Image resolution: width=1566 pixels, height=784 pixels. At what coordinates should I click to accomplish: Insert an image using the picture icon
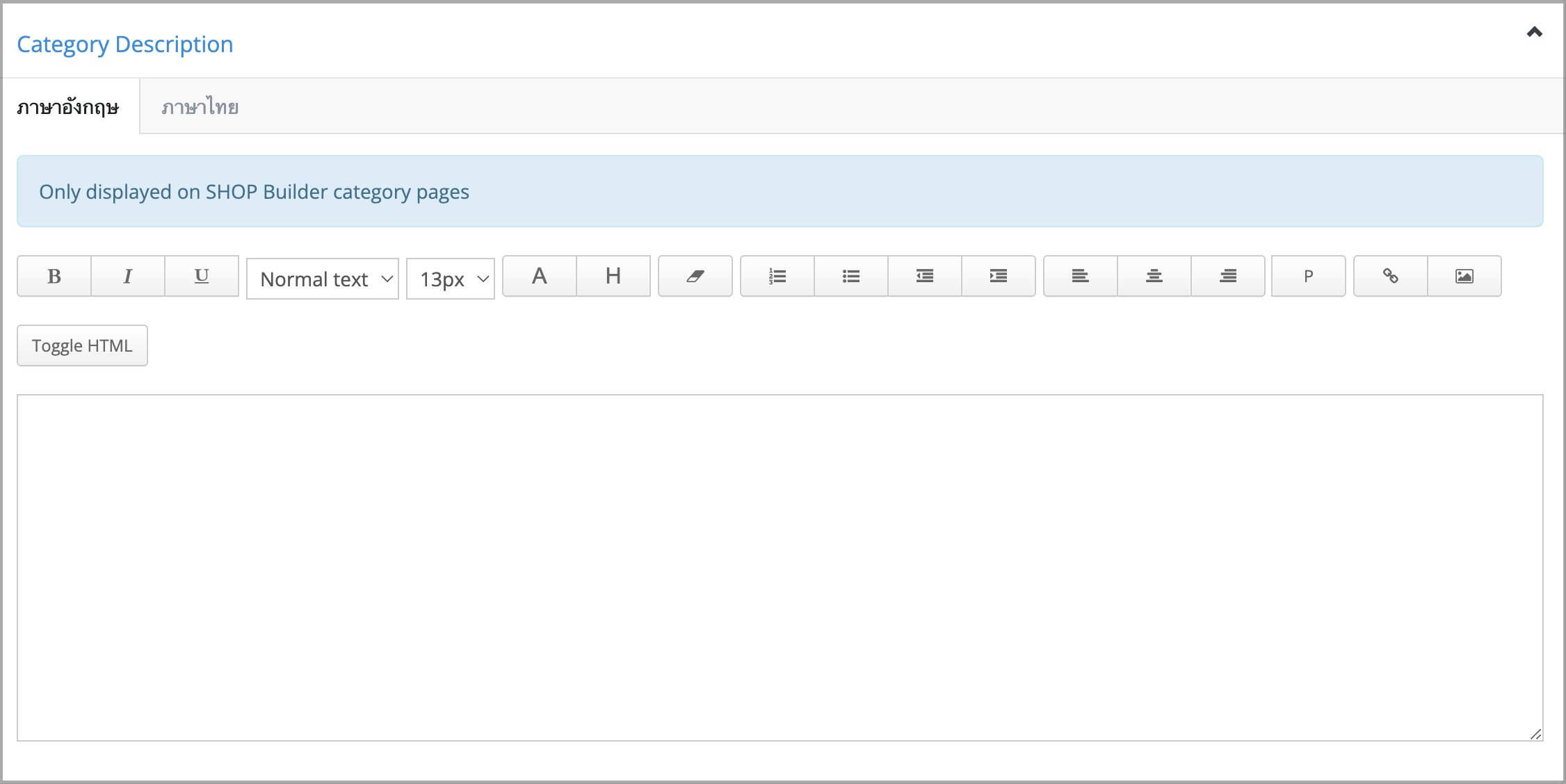click(x=1464, y=276)
